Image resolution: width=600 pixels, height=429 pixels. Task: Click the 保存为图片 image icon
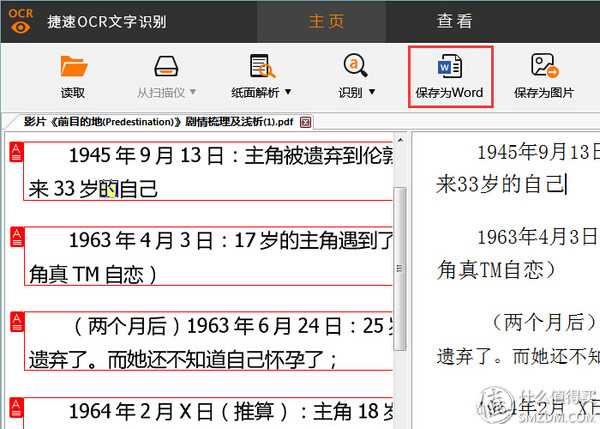545,66
